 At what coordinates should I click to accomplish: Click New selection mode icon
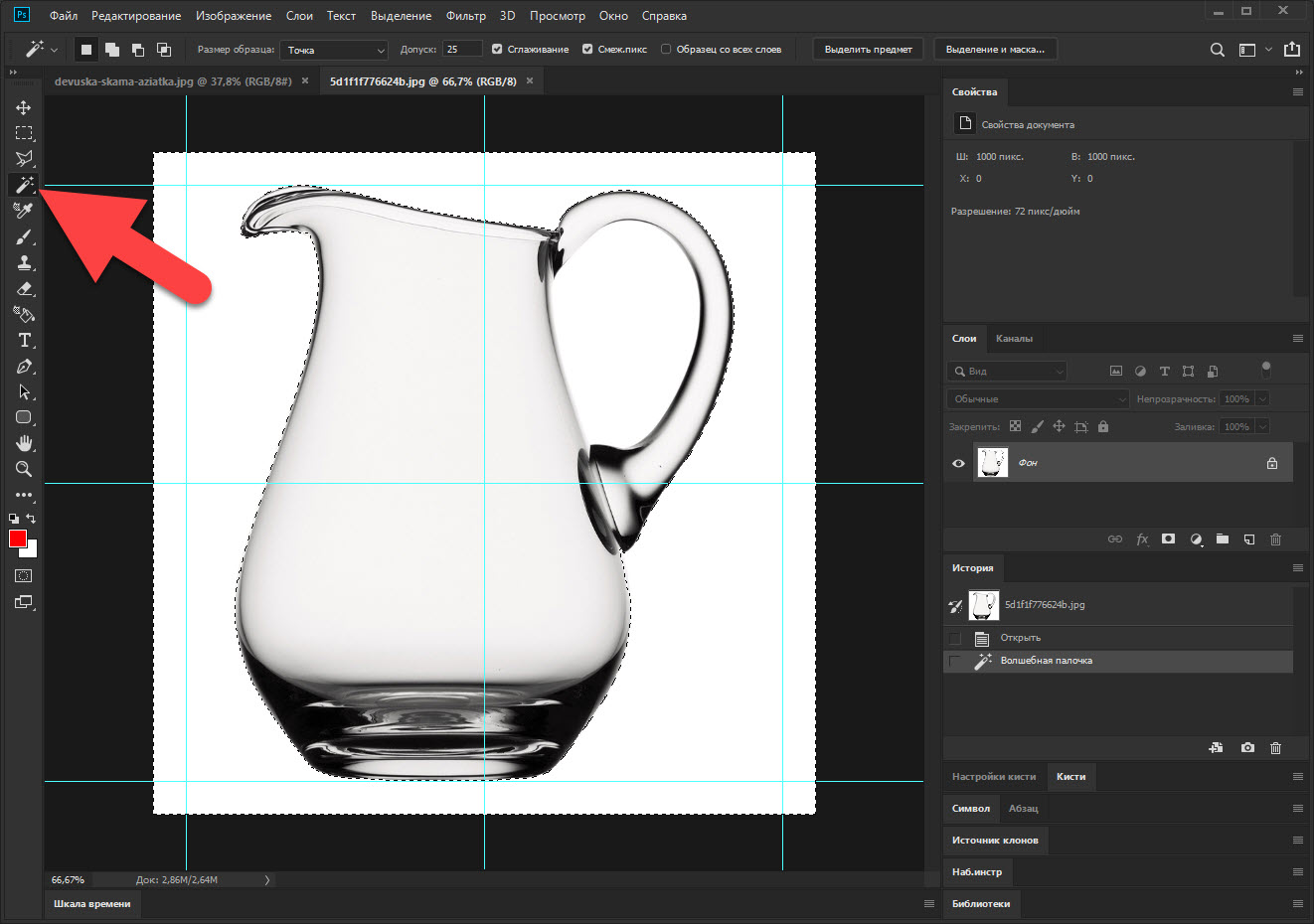[86, 49]
